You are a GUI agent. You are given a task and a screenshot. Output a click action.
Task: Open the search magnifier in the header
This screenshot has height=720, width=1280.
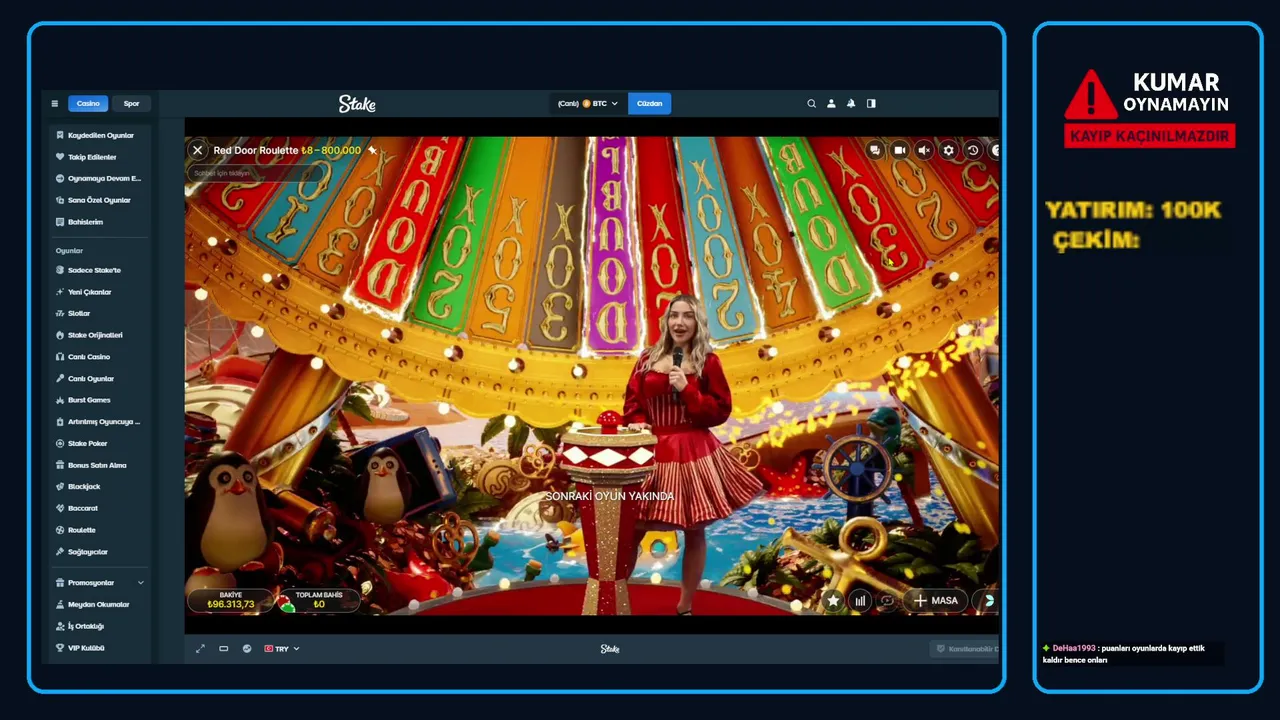tap(811, 103)
